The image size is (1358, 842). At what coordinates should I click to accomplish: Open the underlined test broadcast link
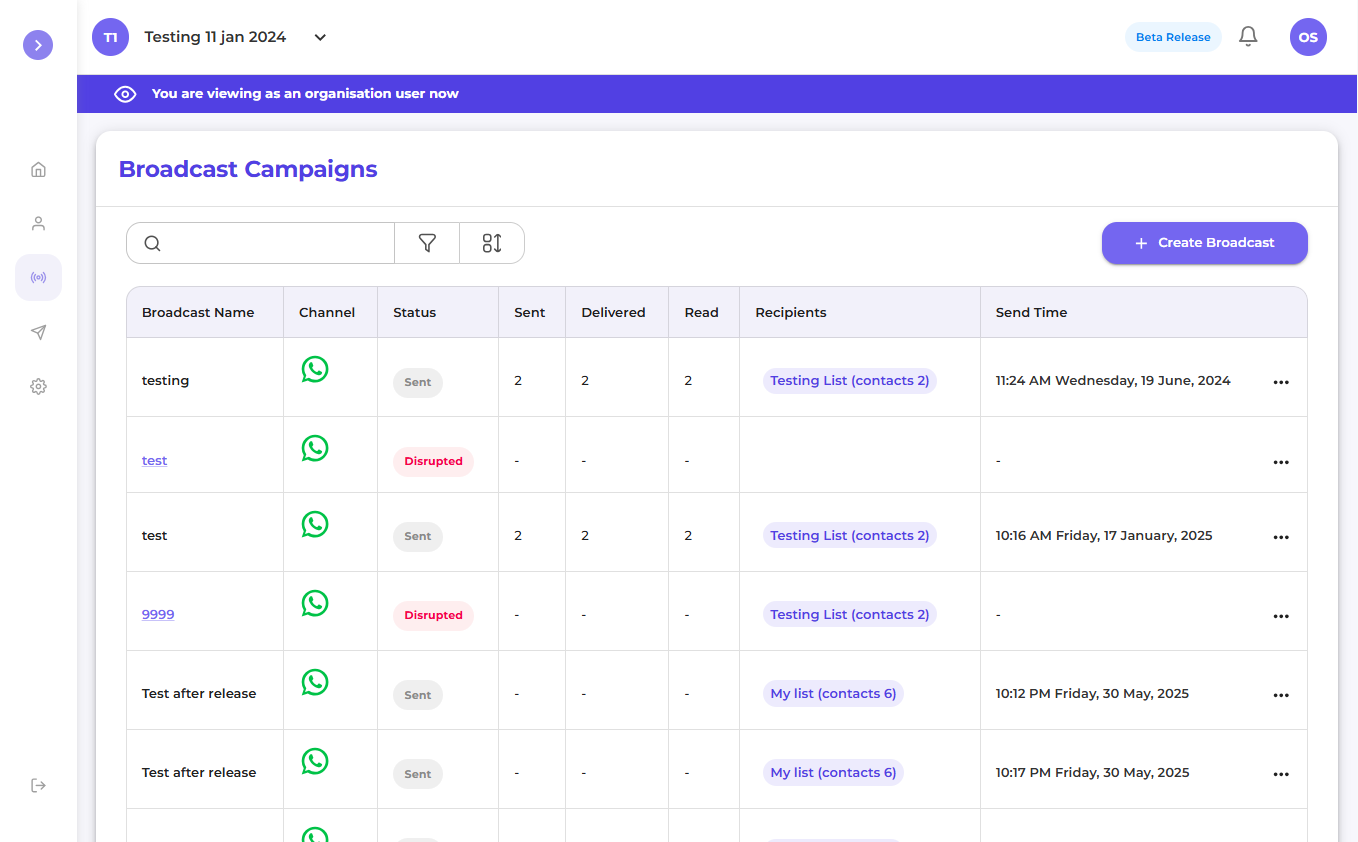point(154,460)
